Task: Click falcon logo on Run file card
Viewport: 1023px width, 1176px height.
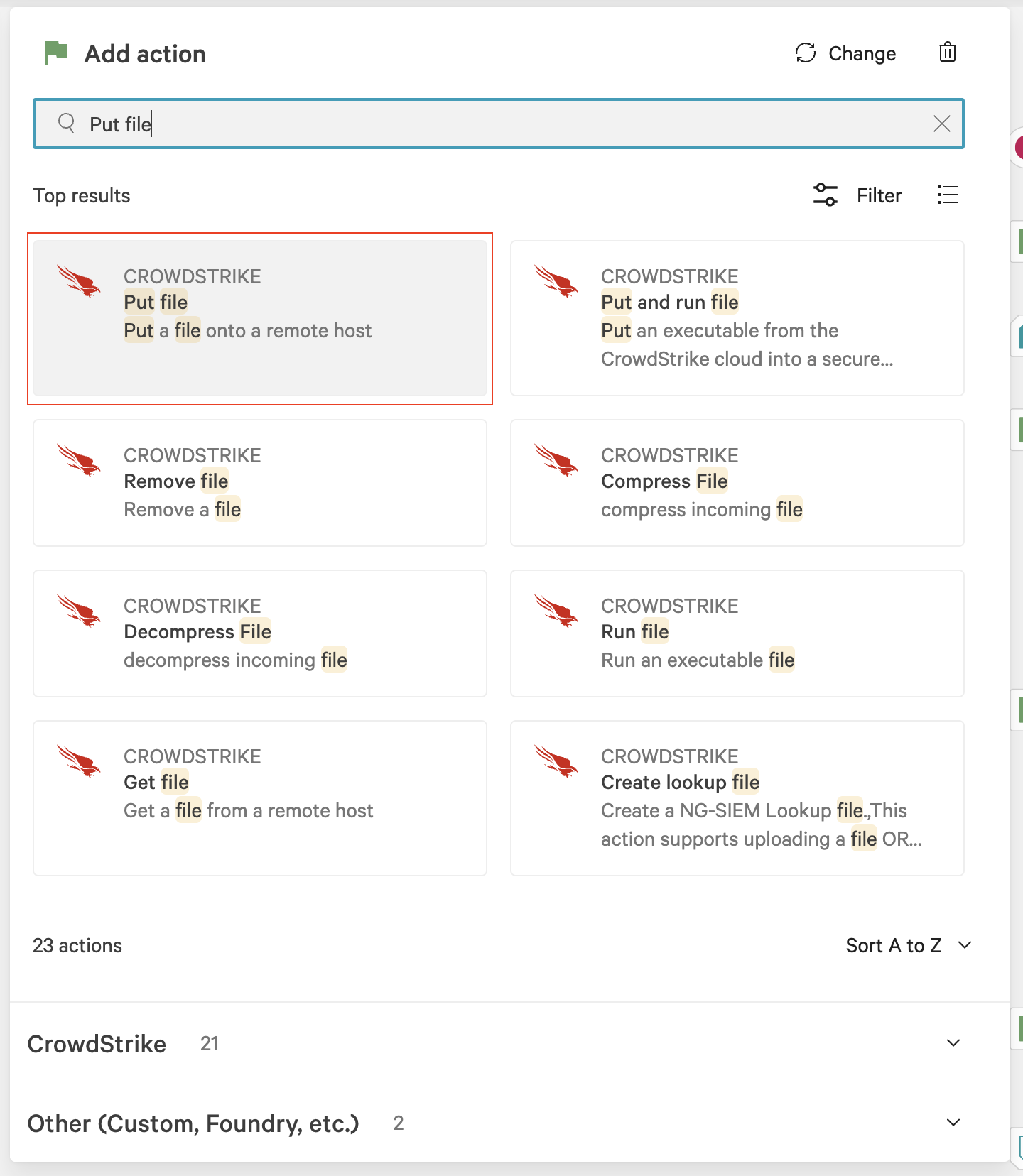Action: coord(556,611)
